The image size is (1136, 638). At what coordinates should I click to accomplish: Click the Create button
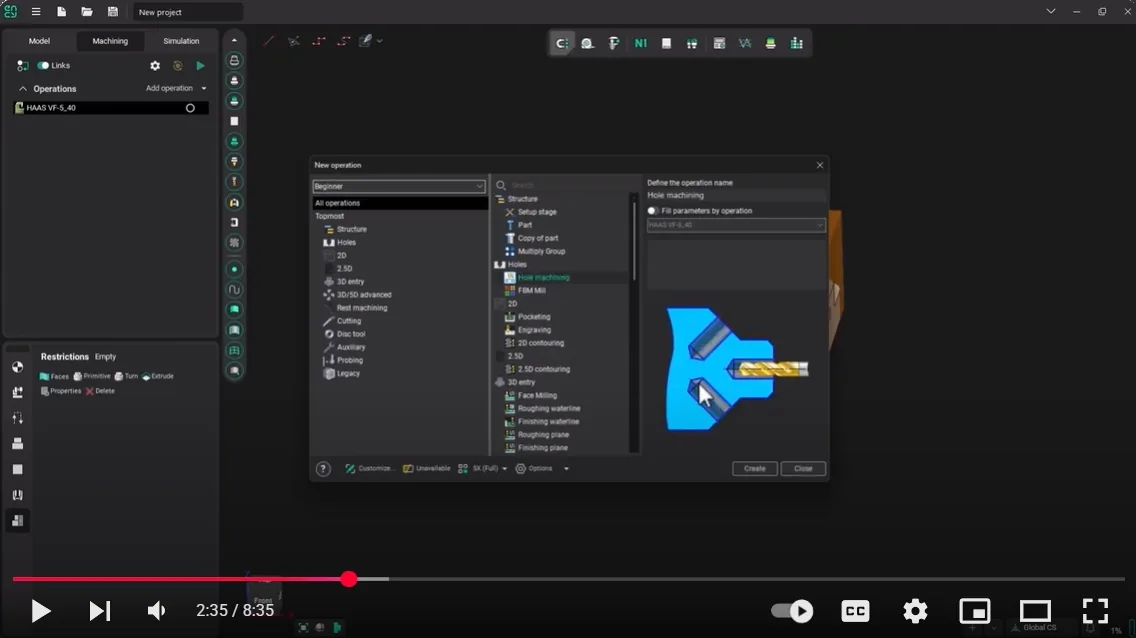pos(754,469)
